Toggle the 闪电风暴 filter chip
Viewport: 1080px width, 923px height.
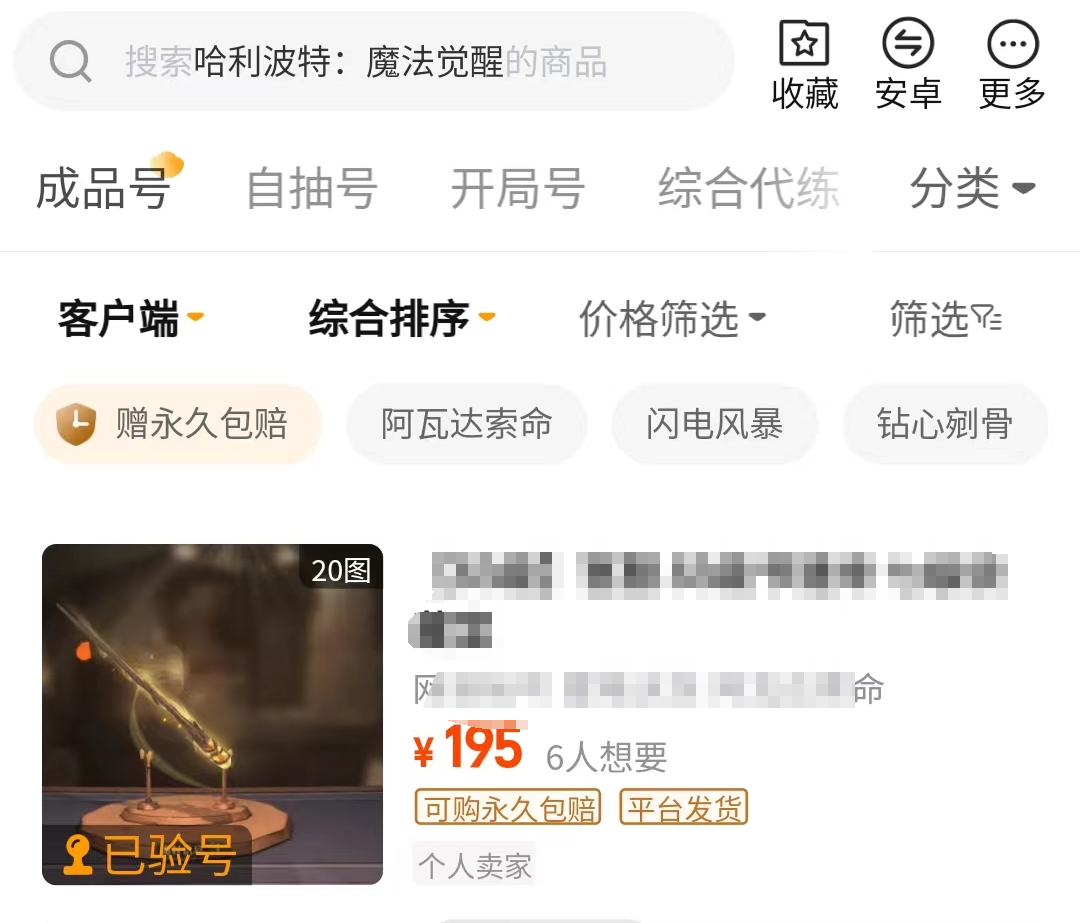click(714, 424)
